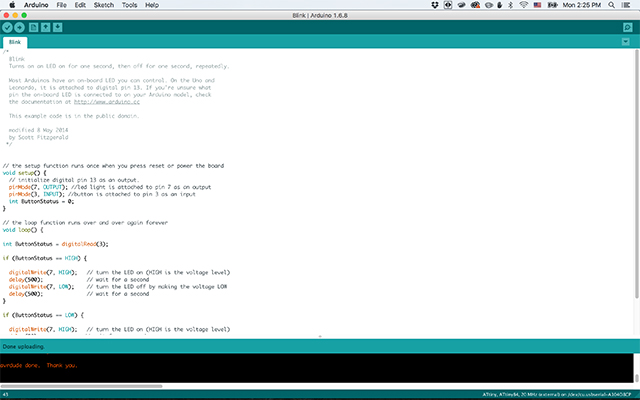Click the console vertical scrollbar
Screen dimensions: 640x400
(636, 378)
